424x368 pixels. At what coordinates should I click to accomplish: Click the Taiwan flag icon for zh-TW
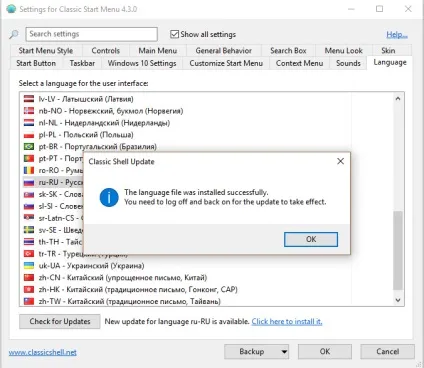[29, 301]
